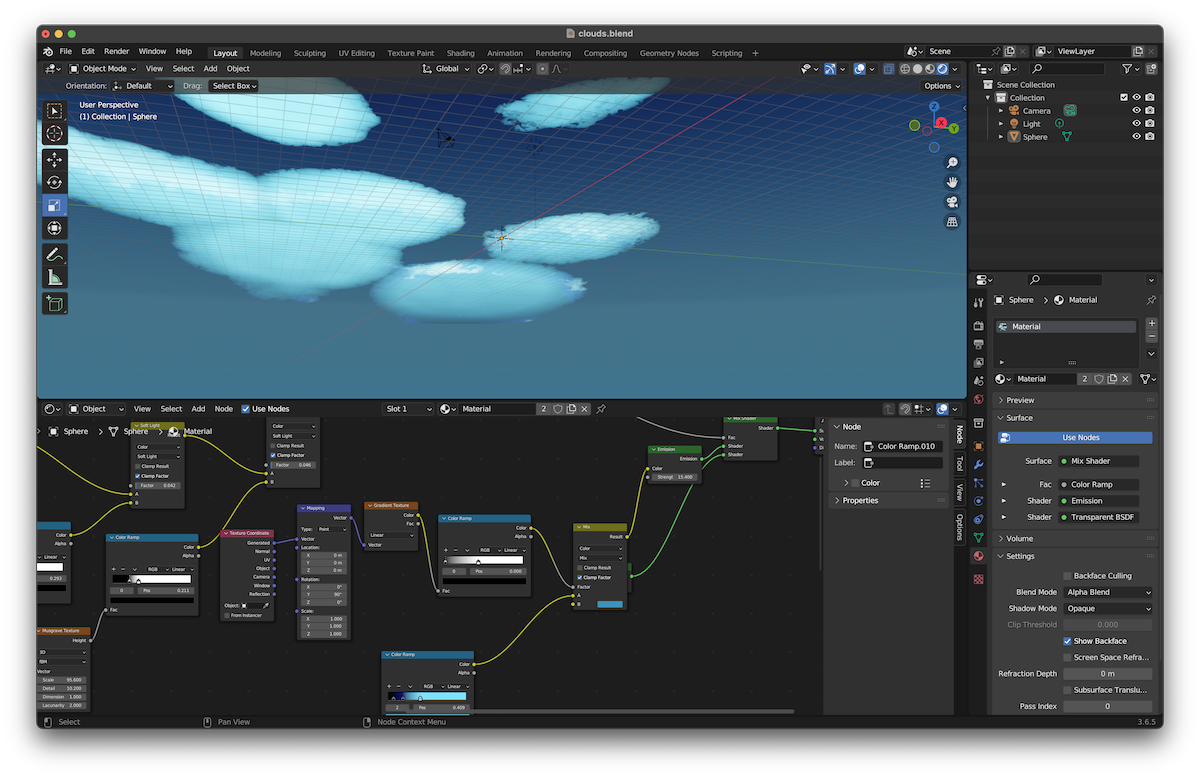
Task: Hide the Camera in viewport
Action: [x=1136, y=110]
